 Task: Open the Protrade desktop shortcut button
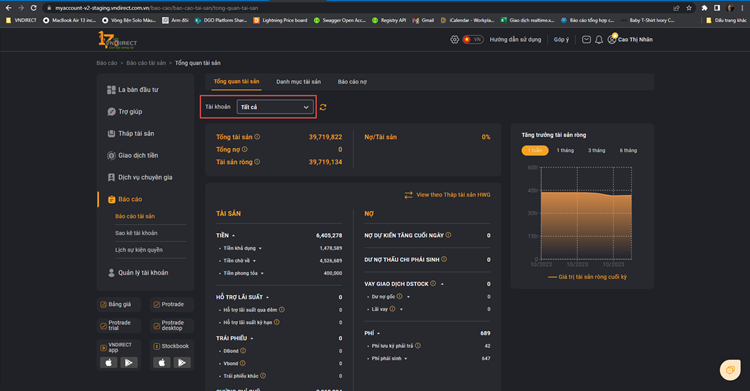point(172,325)
